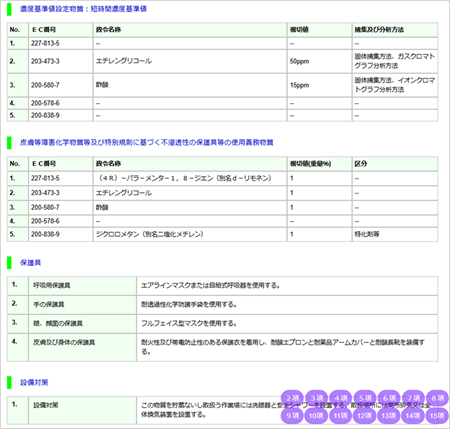Viewport: 450px width, 429px height.
Task: Jump to section 2項 using the purple button
Action: click(292, 398)
